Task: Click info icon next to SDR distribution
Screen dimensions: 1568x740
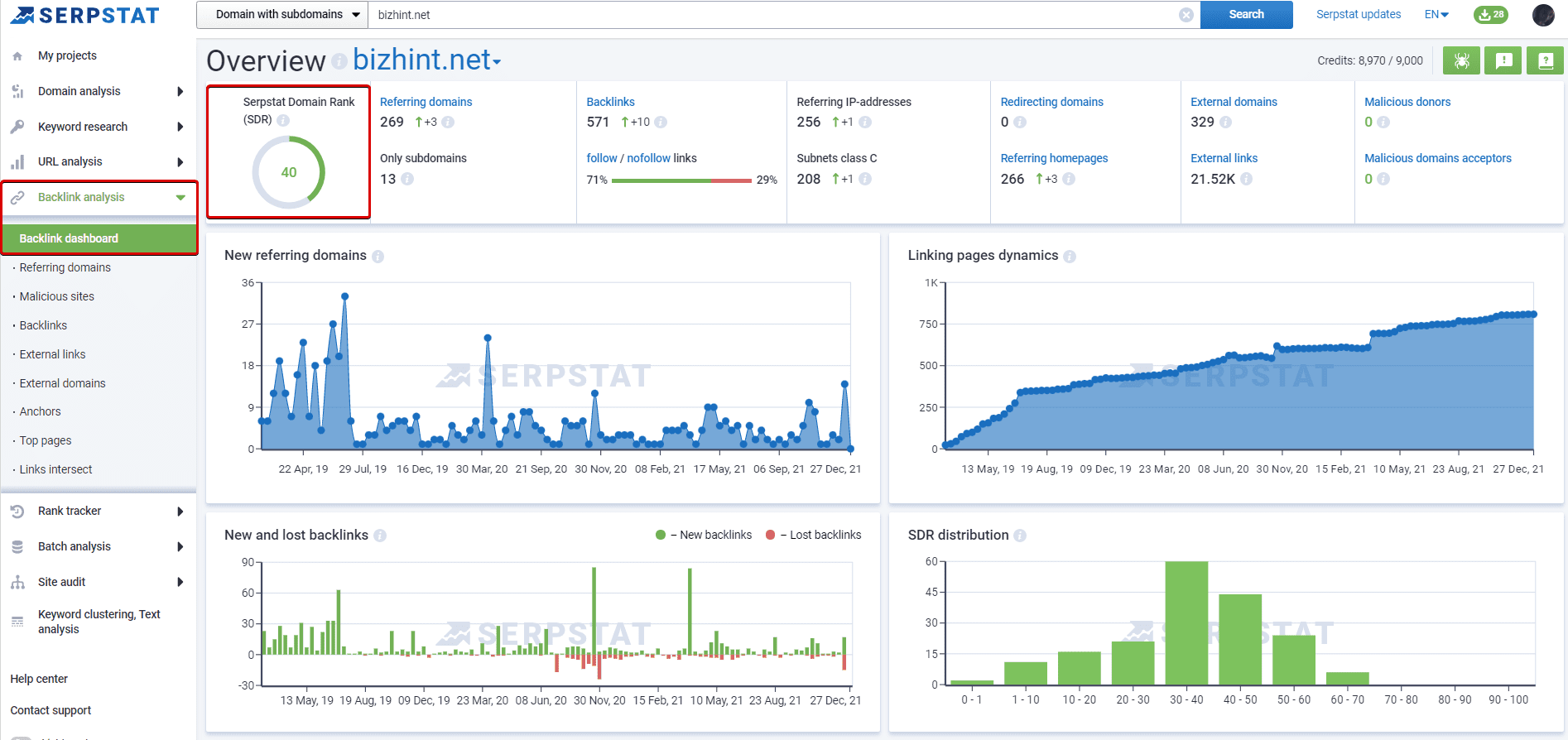Action: [x=1020, y=536]
